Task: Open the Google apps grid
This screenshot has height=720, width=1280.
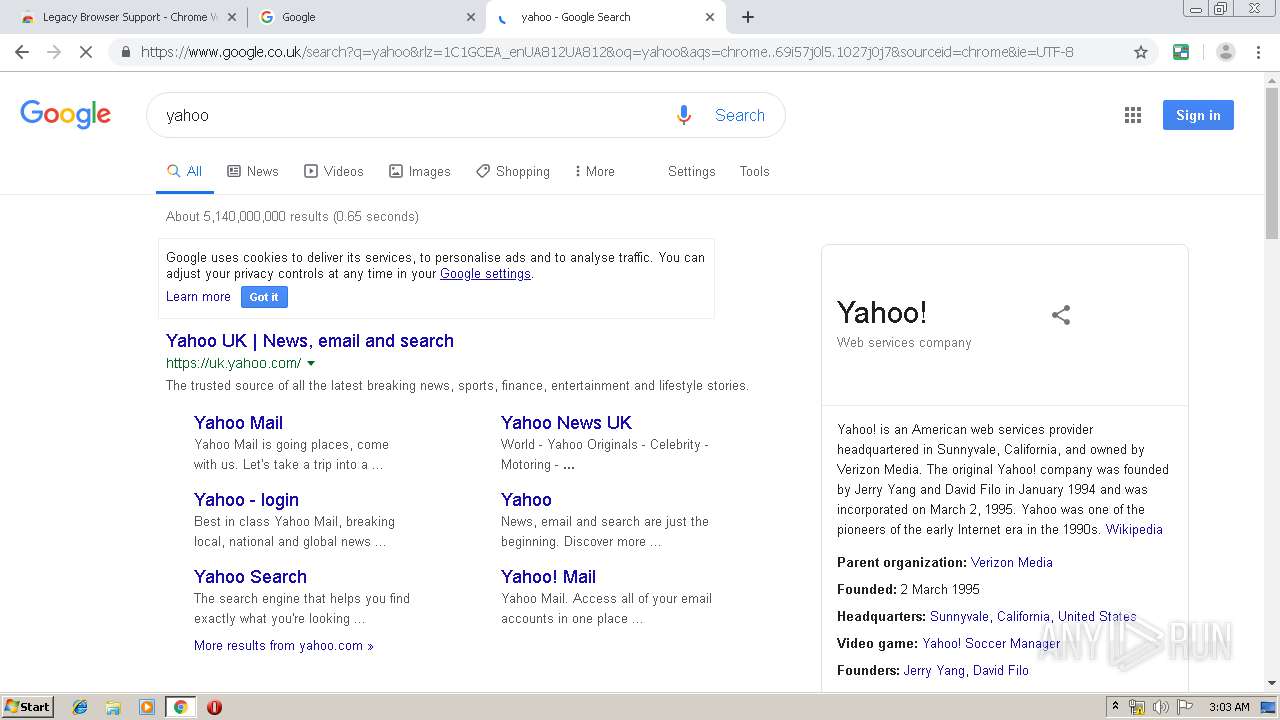Action: coord(1133,115)
